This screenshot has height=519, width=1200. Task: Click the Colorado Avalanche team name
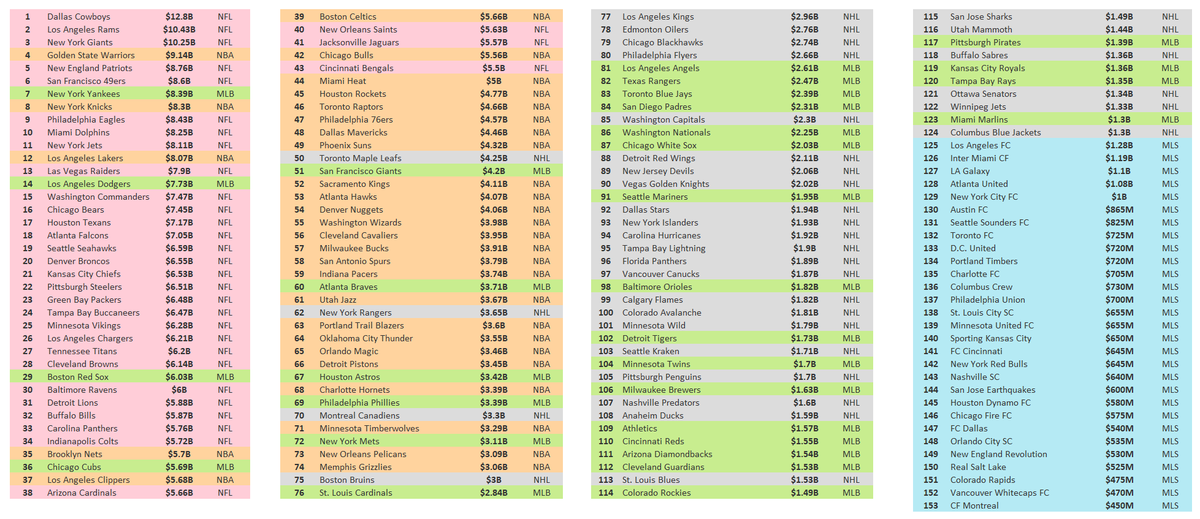click(x=662, y=312)
